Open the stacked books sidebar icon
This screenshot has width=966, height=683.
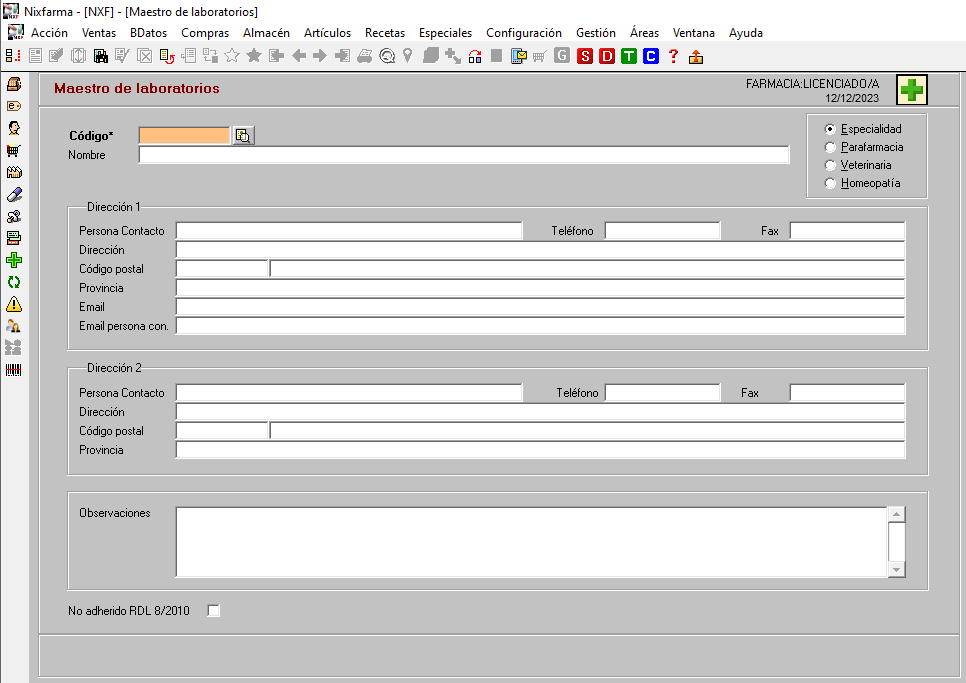point(14,238)
